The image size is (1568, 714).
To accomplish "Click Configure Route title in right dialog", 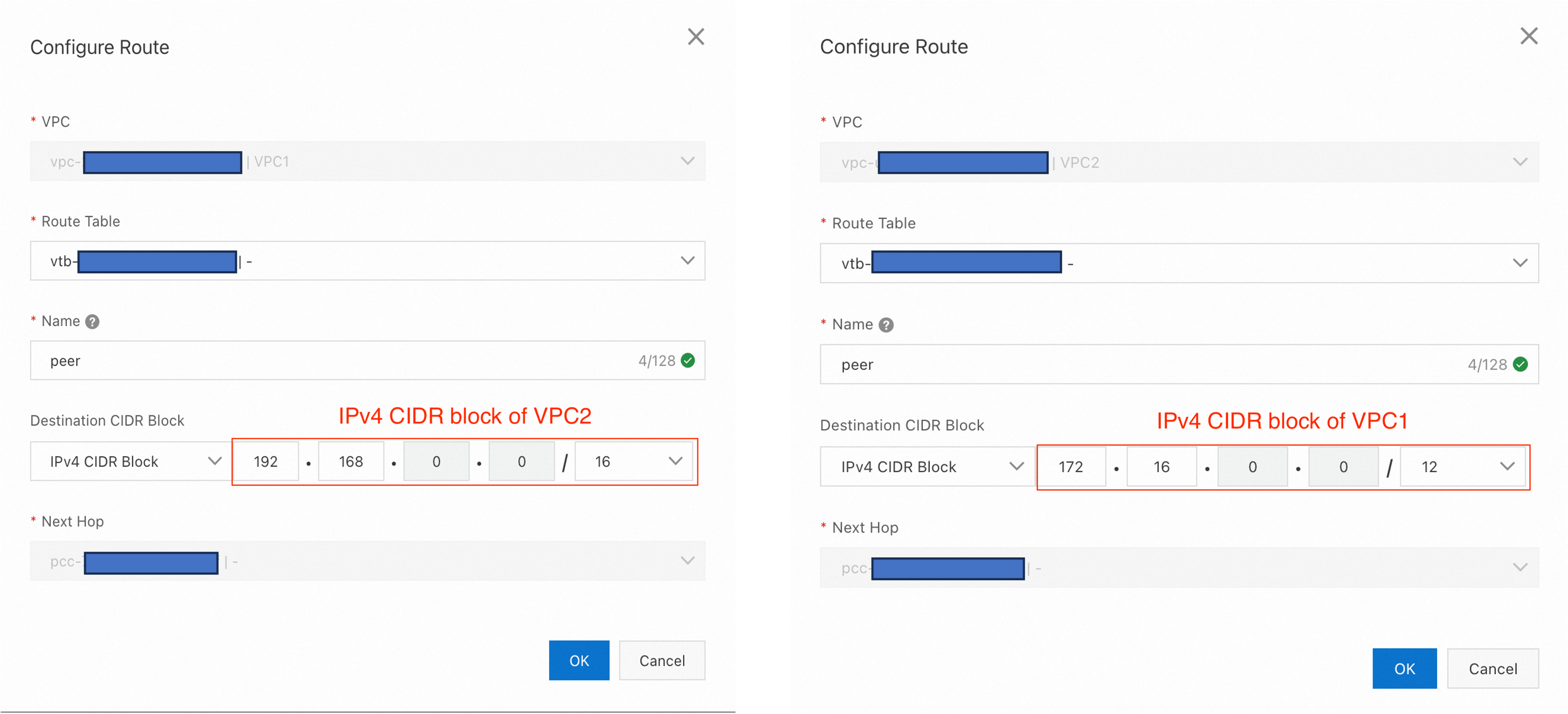I will (x=894, y=46).
